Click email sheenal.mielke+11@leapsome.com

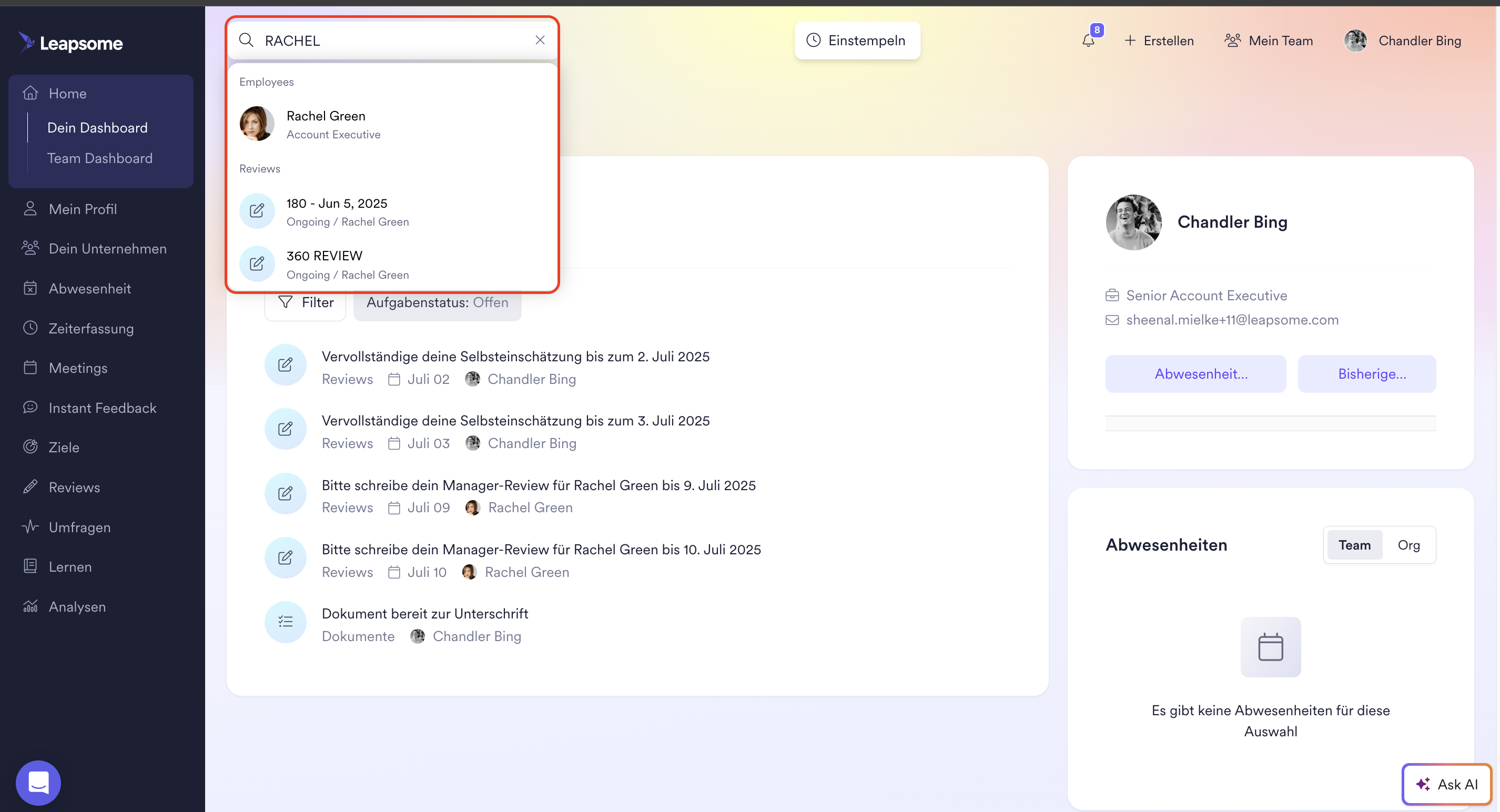1232,320
